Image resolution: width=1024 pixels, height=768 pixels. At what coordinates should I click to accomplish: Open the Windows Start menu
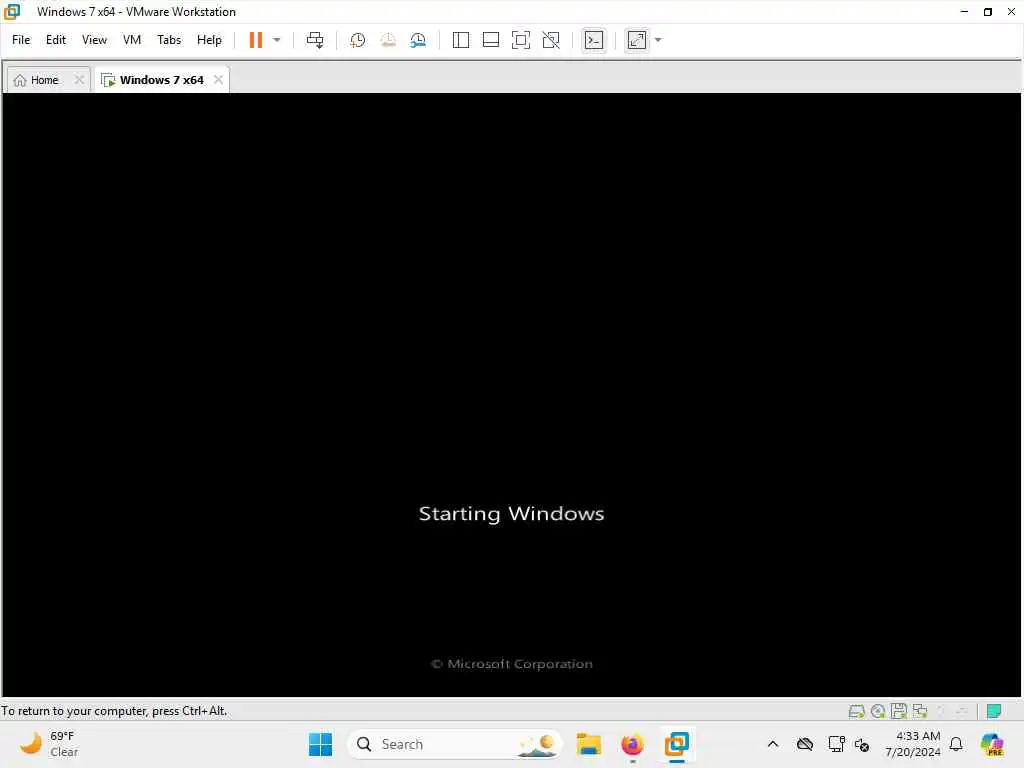point(320,744)
